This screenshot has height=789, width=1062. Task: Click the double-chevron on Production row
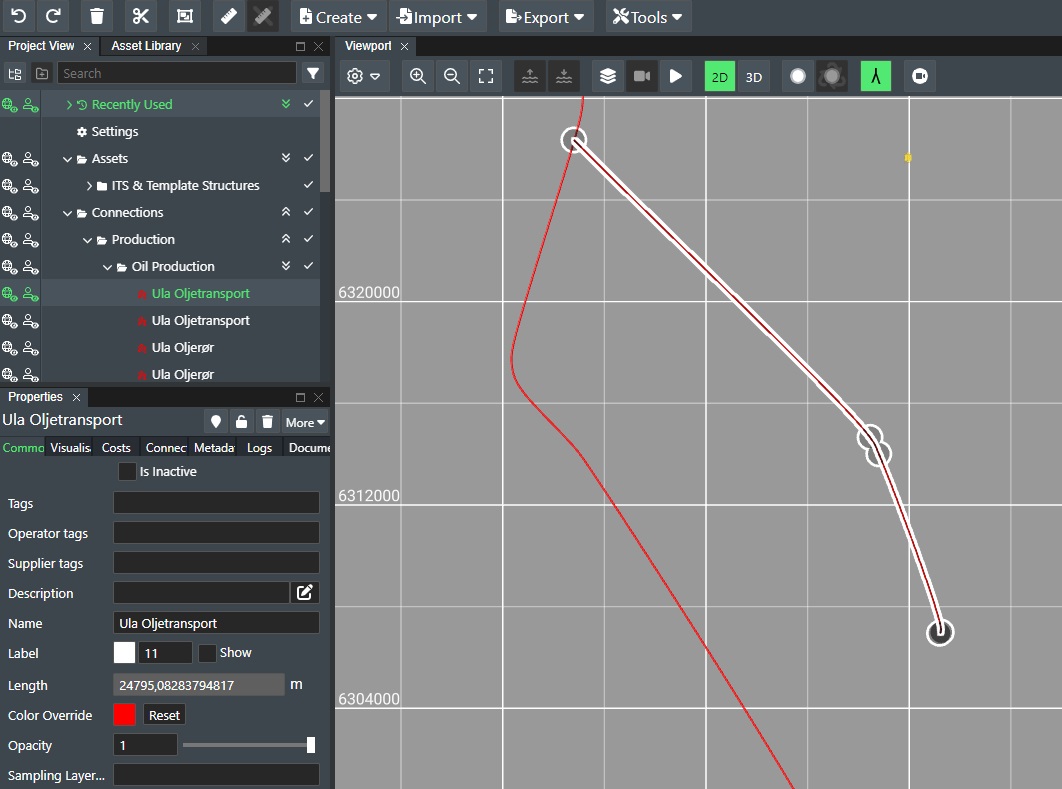[x=286, y=239]
